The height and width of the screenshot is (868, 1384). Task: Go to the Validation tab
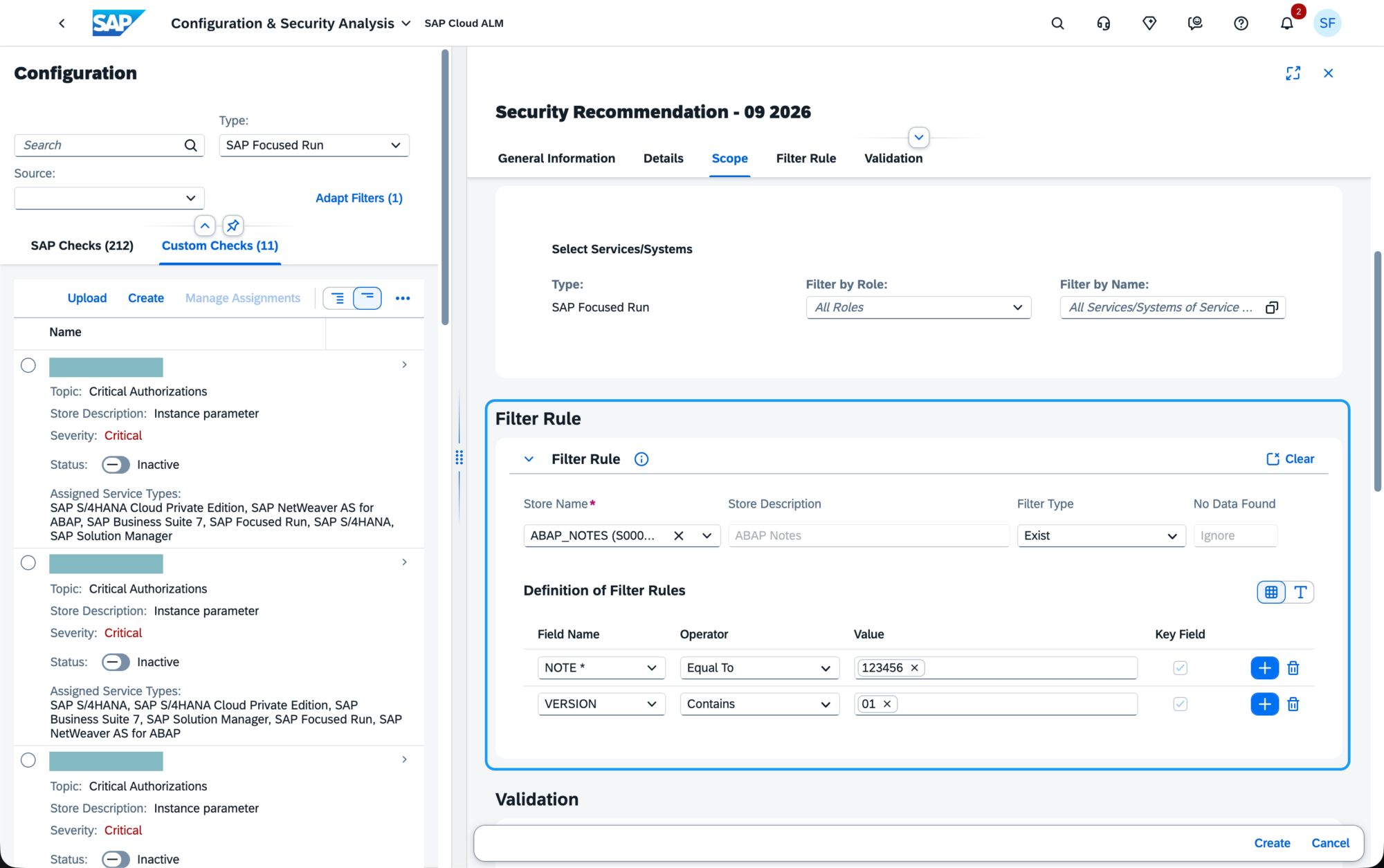[x=893, y=158]
